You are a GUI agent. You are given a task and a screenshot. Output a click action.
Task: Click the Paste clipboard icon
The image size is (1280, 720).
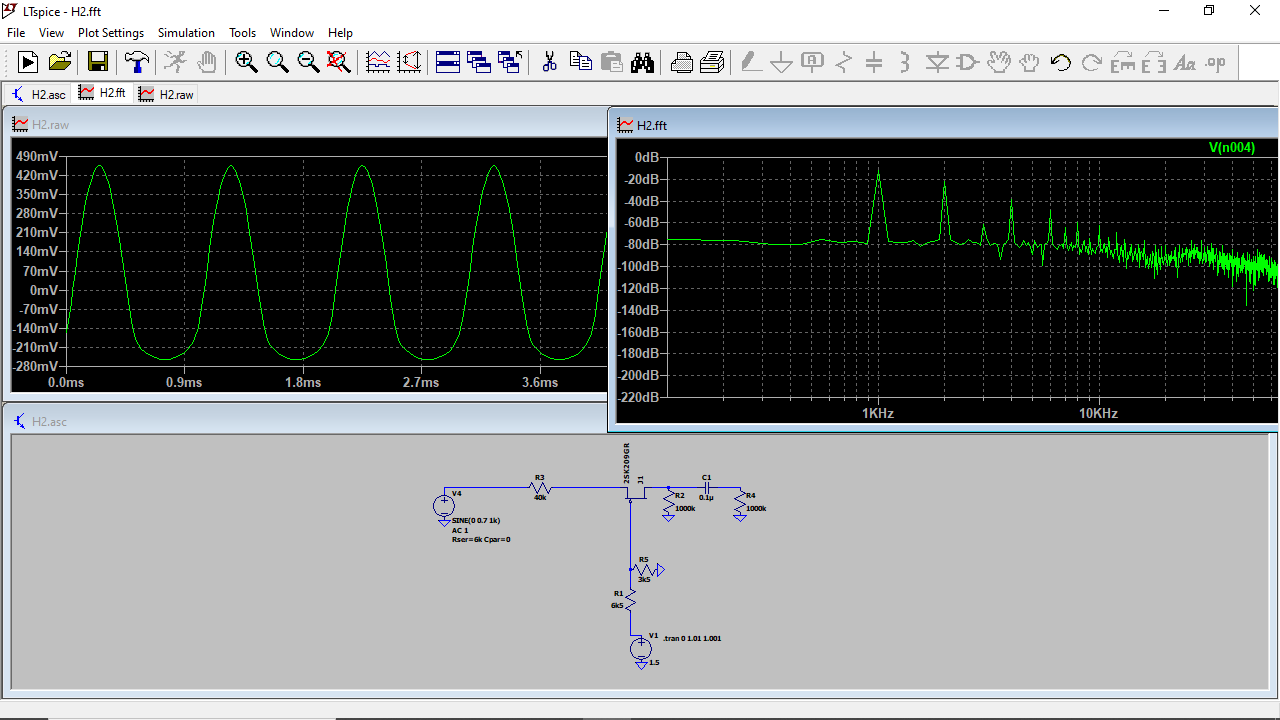[x=611, y=62]
